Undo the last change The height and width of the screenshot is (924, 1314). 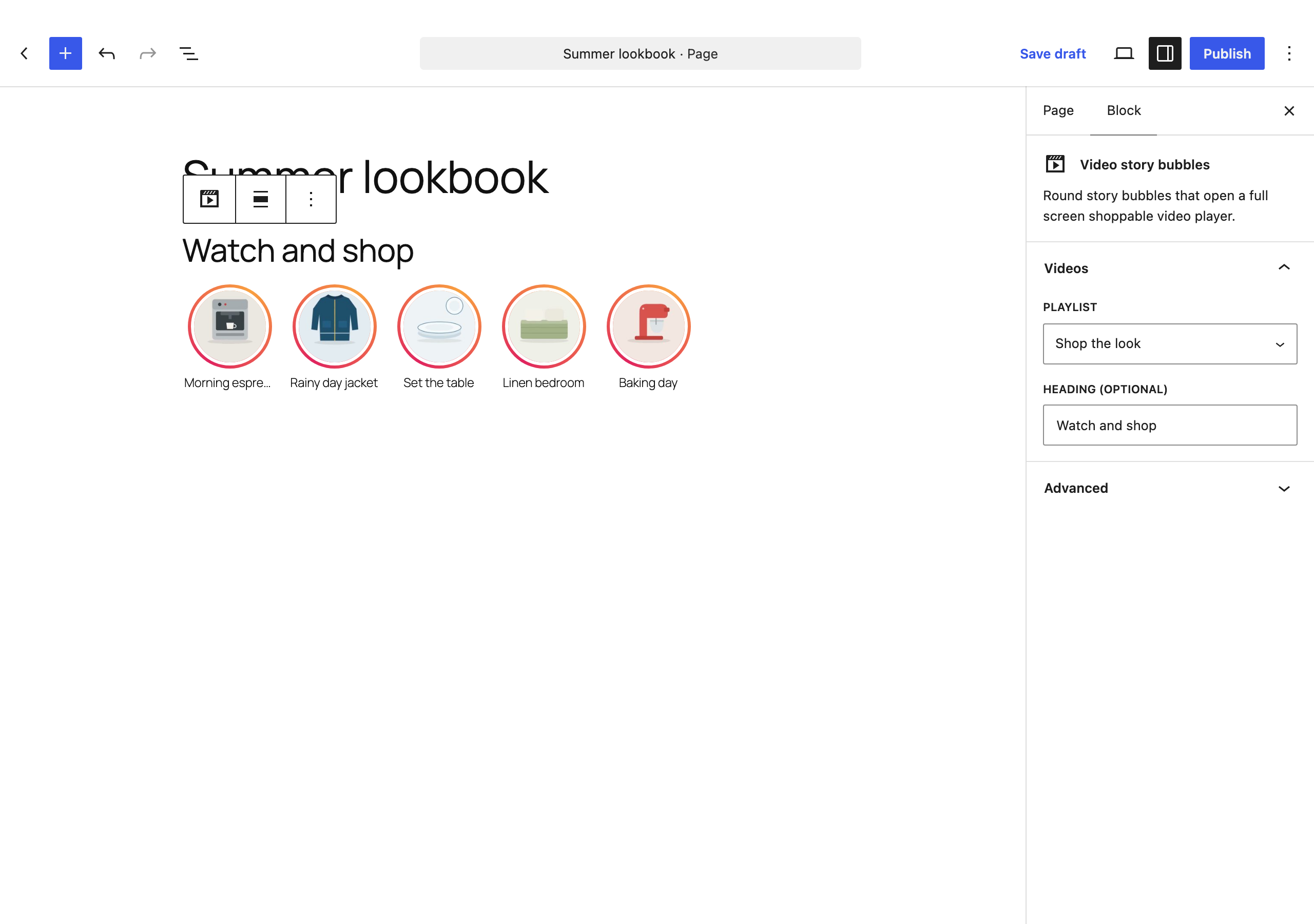106,53
